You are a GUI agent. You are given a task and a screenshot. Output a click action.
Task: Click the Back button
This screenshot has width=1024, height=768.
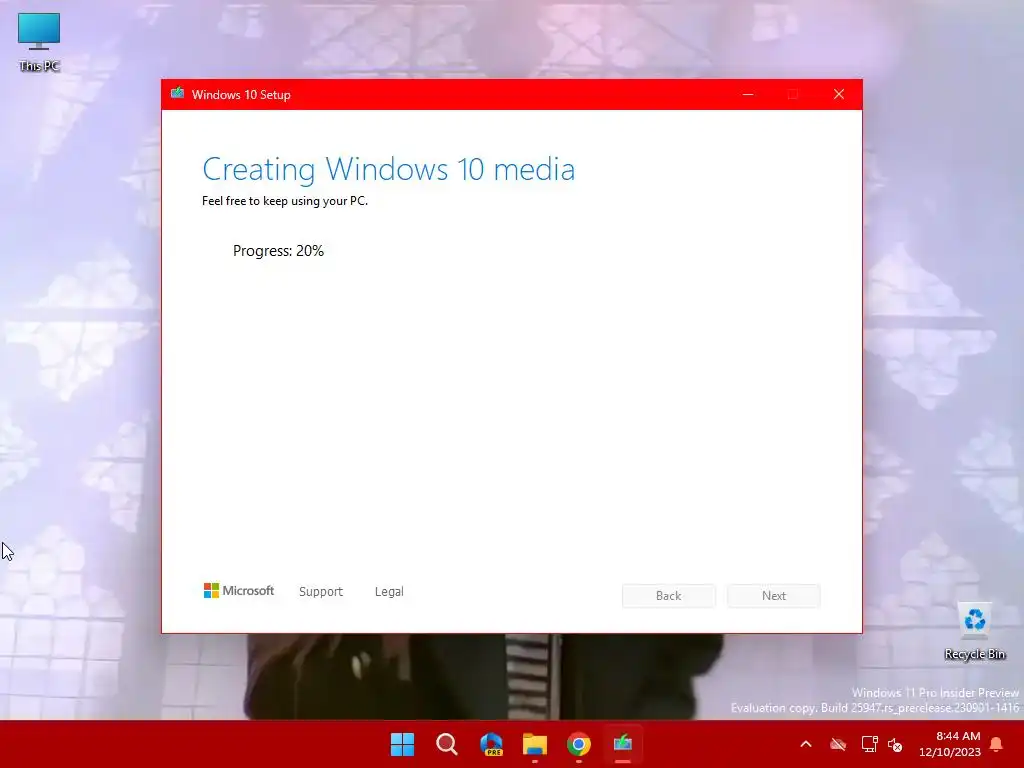669,596
